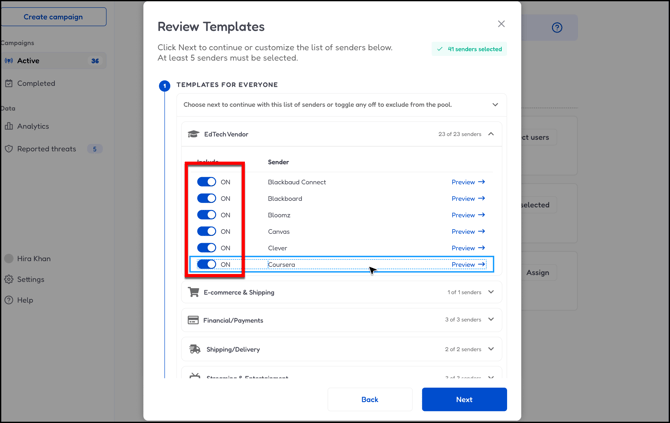The image size is (670, 423).
Task: Open the Active campaigns tab
Action: [53, 61]
